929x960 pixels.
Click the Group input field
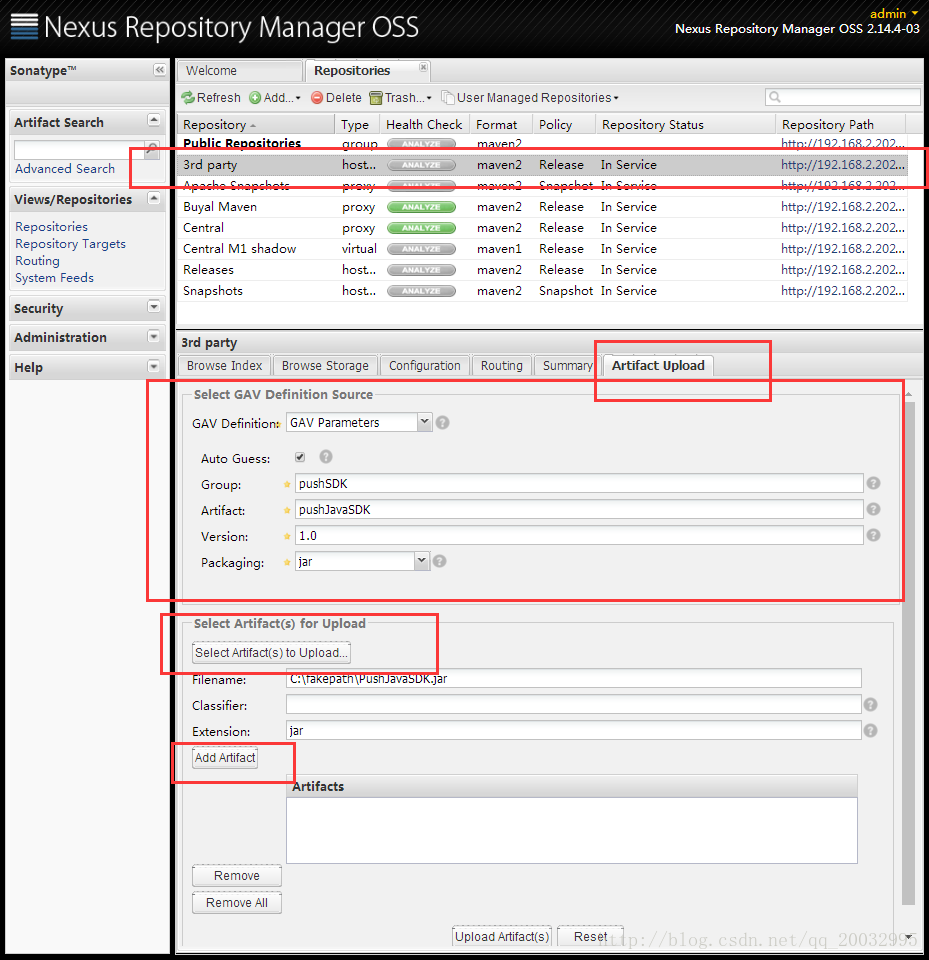pos(579,483)
